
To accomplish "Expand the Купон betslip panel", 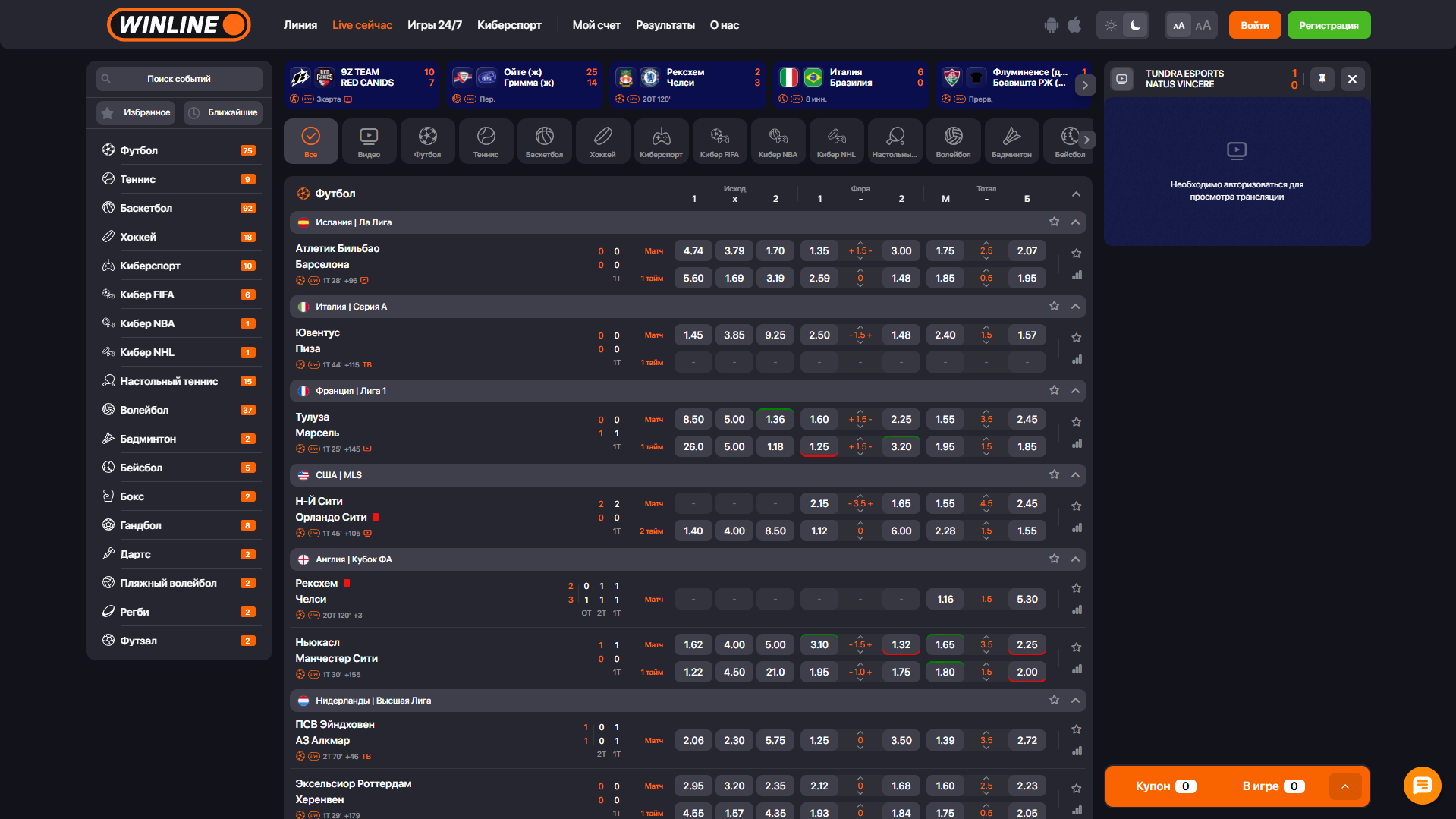I will (x=1344, y=786).
